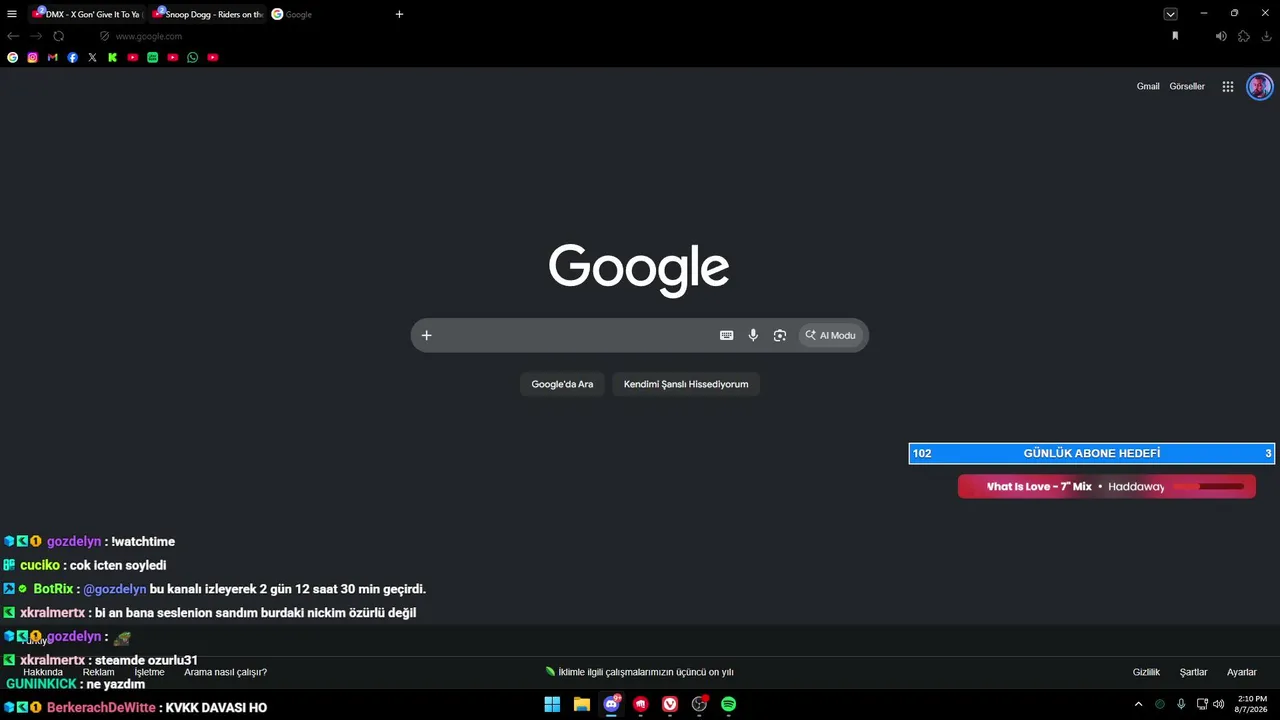Open the Reklam footer link

pos(98,673)
